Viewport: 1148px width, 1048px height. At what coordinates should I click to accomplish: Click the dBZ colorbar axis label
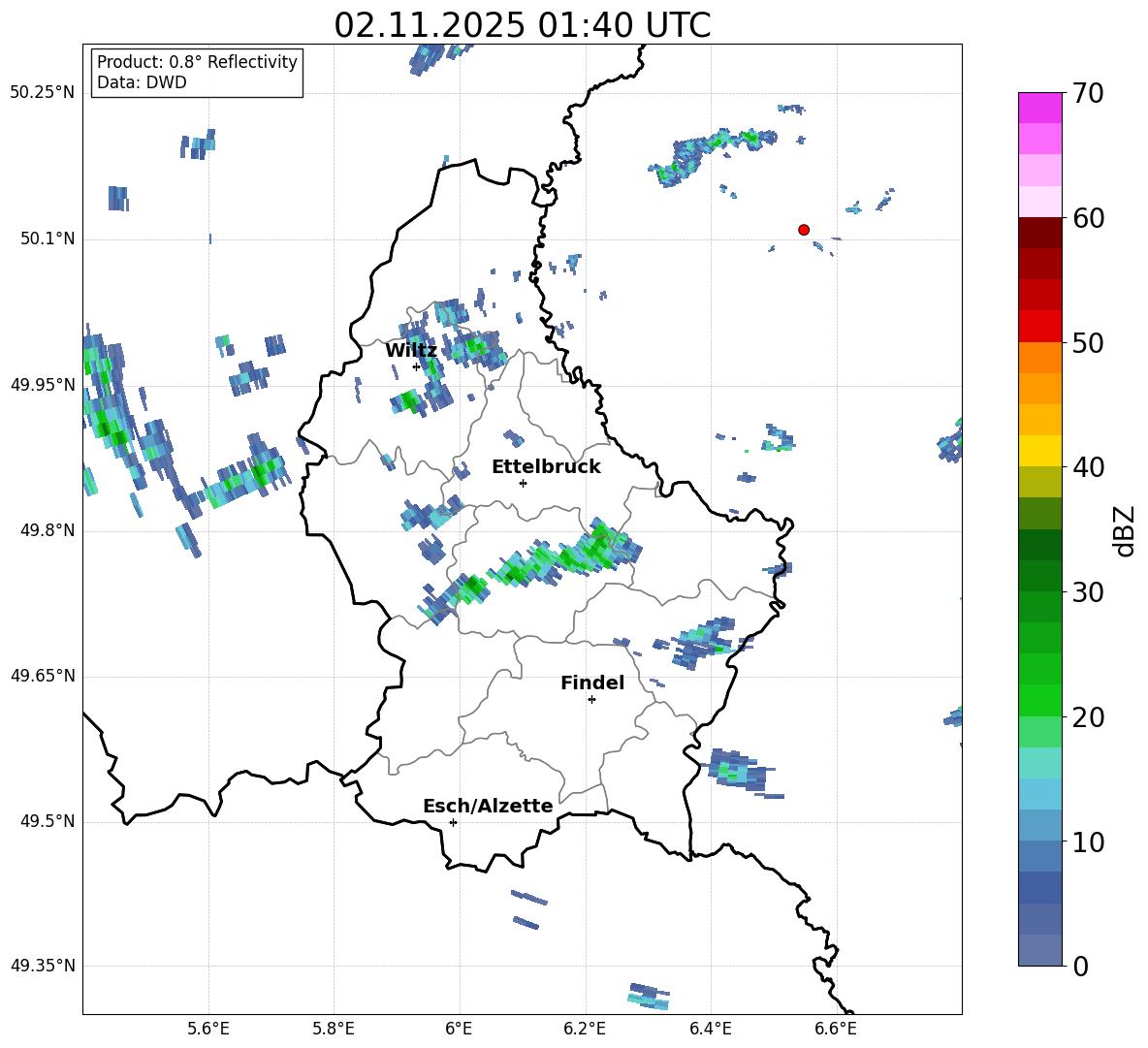pos(1124,530)
